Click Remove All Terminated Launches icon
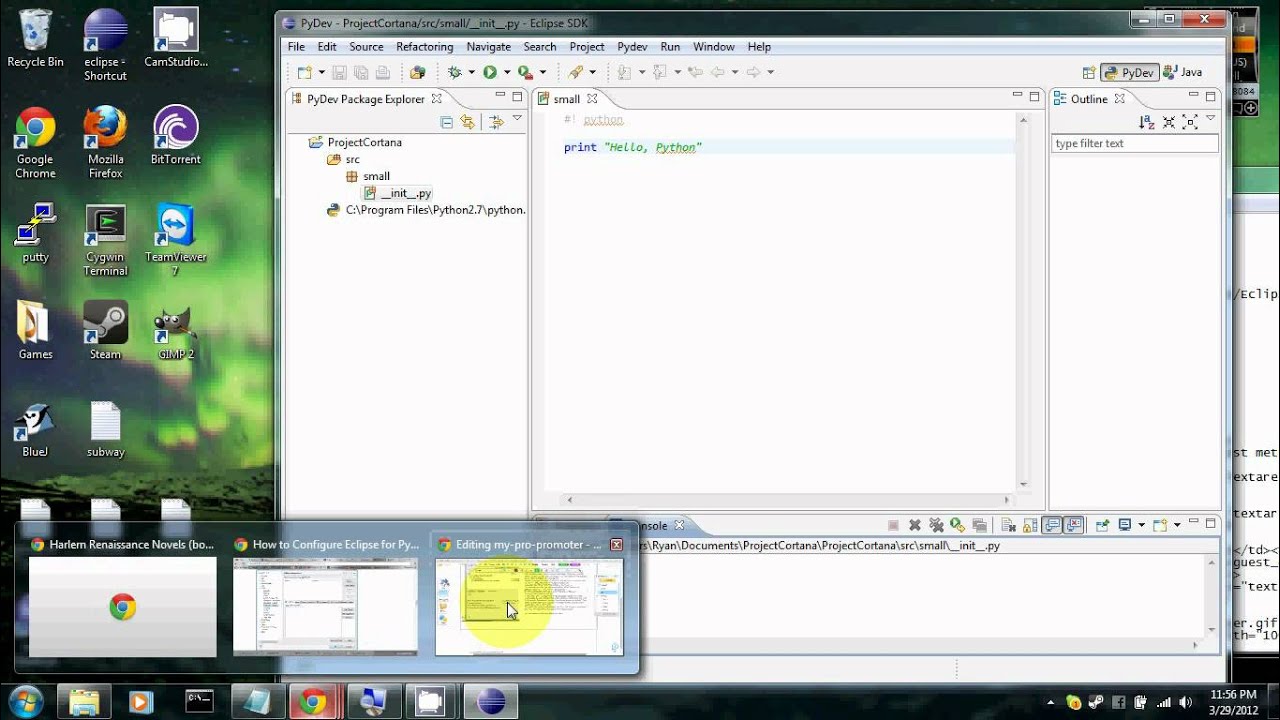 click(x=936, y=525)
